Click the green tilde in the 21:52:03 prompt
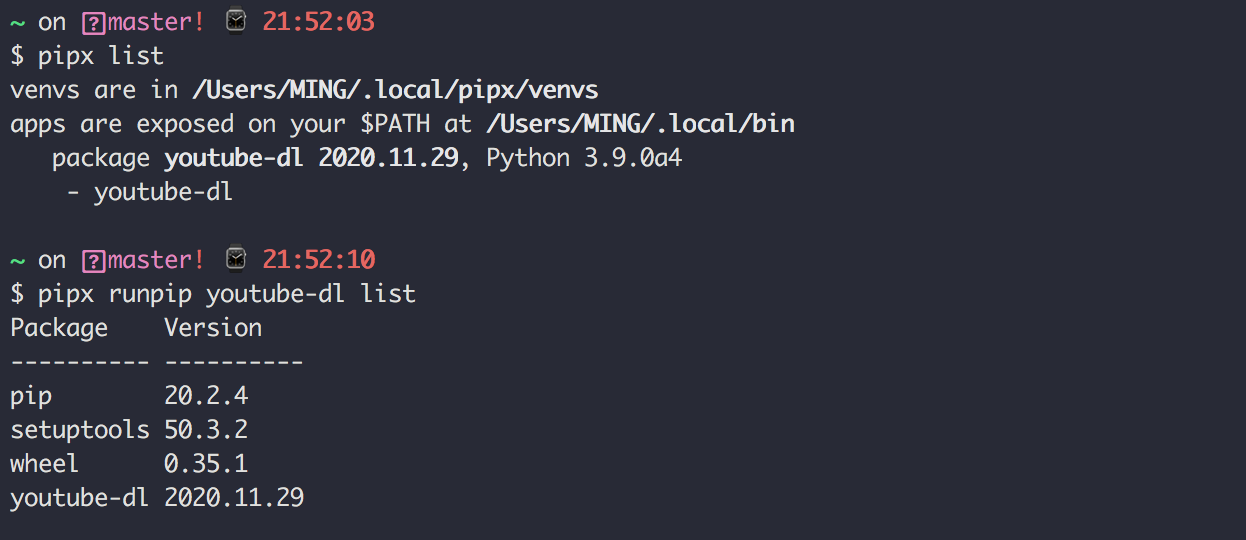1246x540 pixels. pyautogui.click(x=17, y=23)
